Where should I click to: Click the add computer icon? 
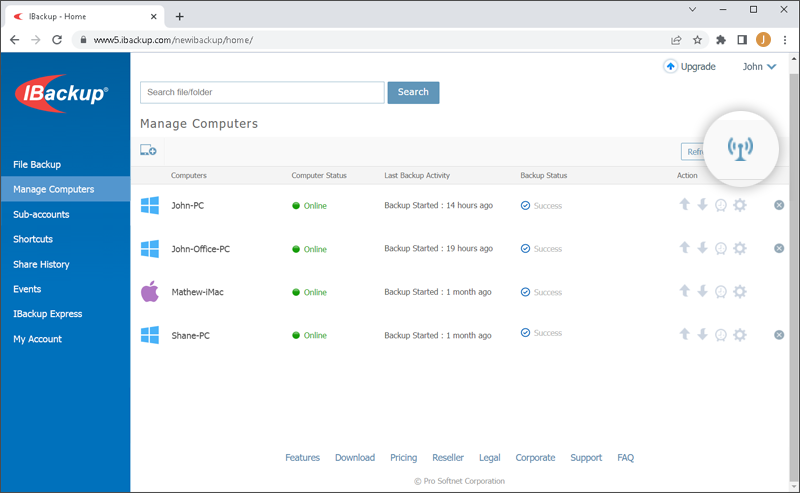[x=148, y=151]
